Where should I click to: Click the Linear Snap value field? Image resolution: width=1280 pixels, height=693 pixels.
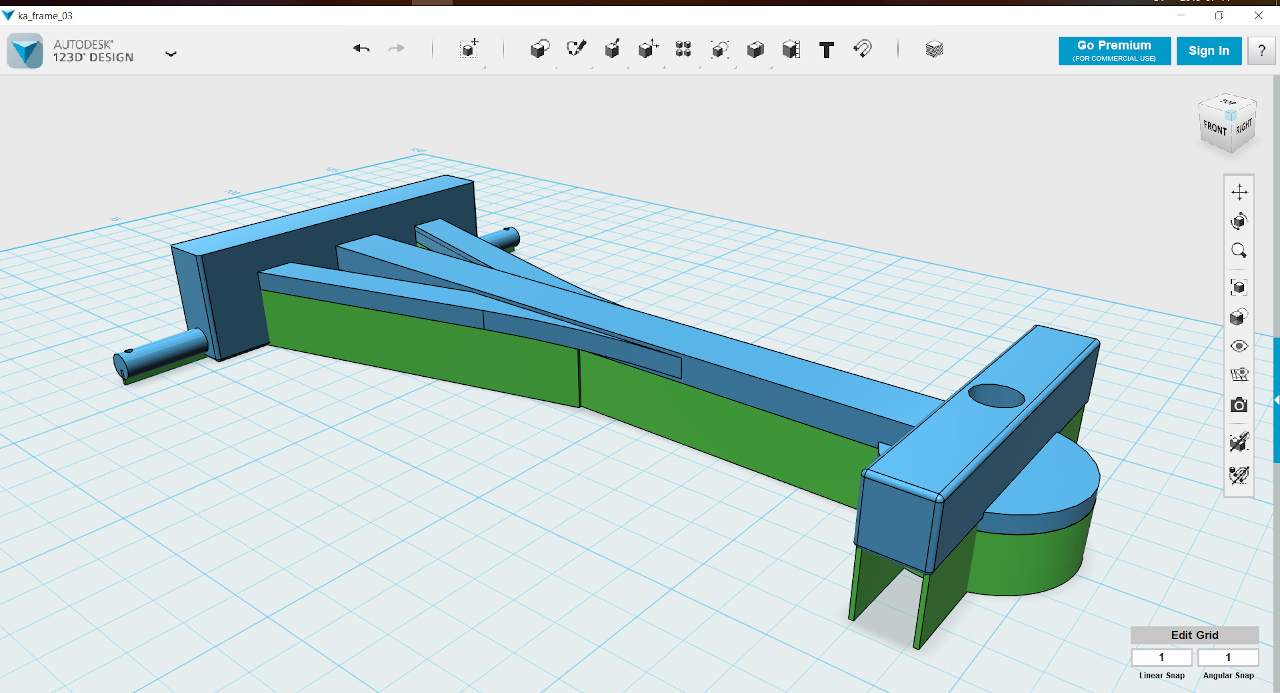click(1162, 657)
